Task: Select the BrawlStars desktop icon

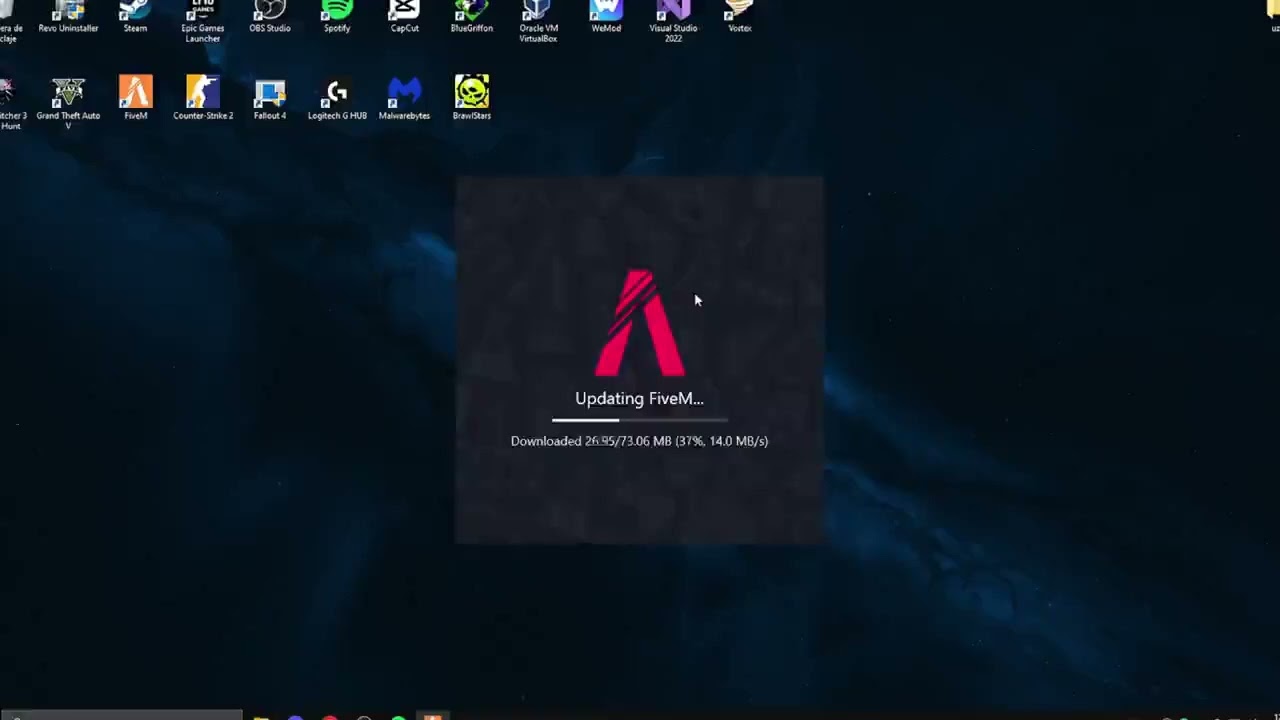Action: [x=471, y=98]
